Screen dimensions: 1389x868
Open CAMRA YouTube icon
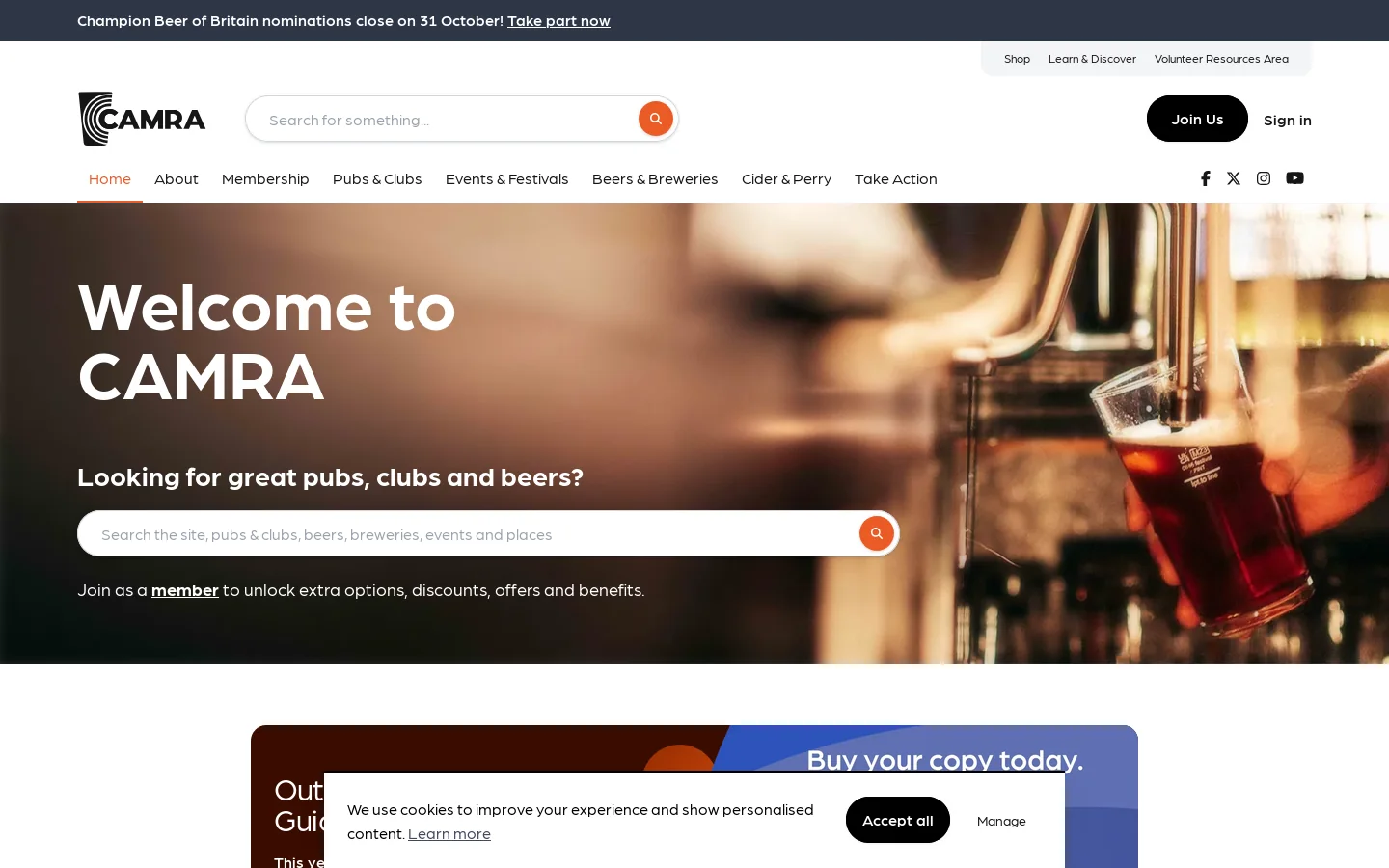(x=1294, y=178)
